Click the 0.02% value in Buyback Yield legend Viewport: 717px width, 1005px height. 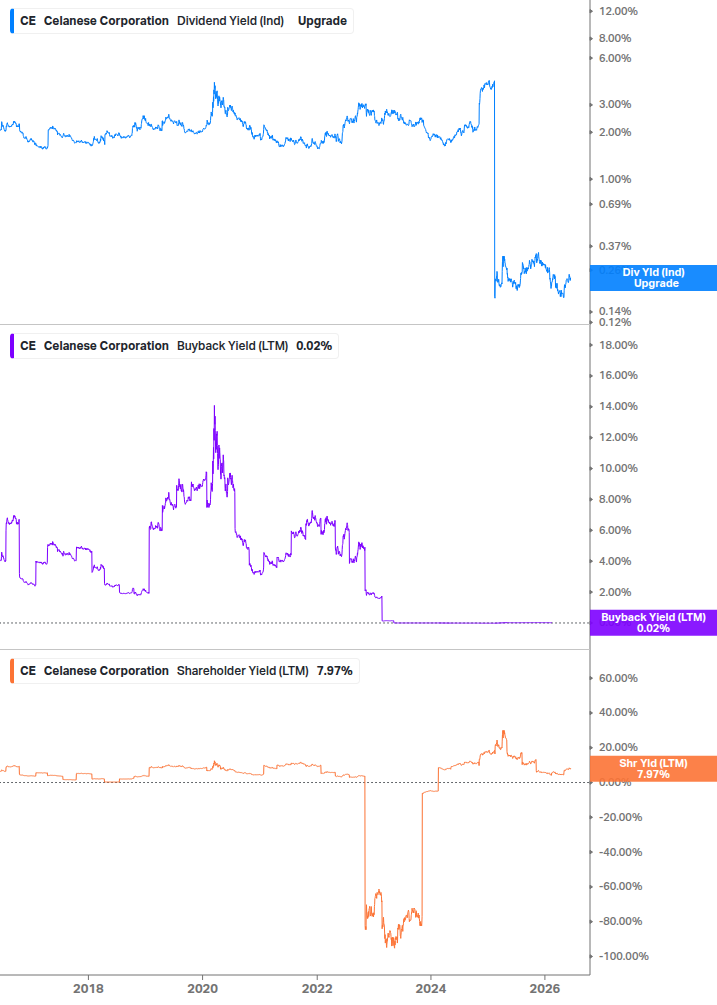tap(314, 346)
